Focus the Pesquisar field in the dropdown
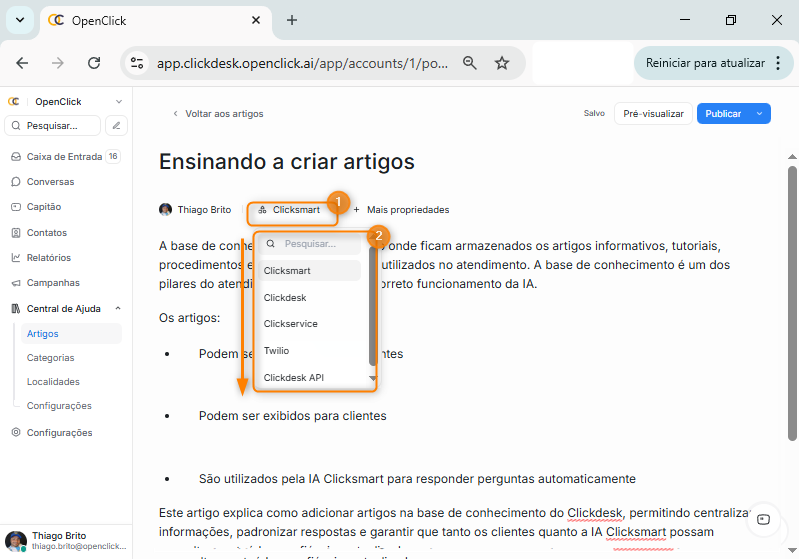The height and width of the screenshot is (559, 799). [x=320, y=244]
